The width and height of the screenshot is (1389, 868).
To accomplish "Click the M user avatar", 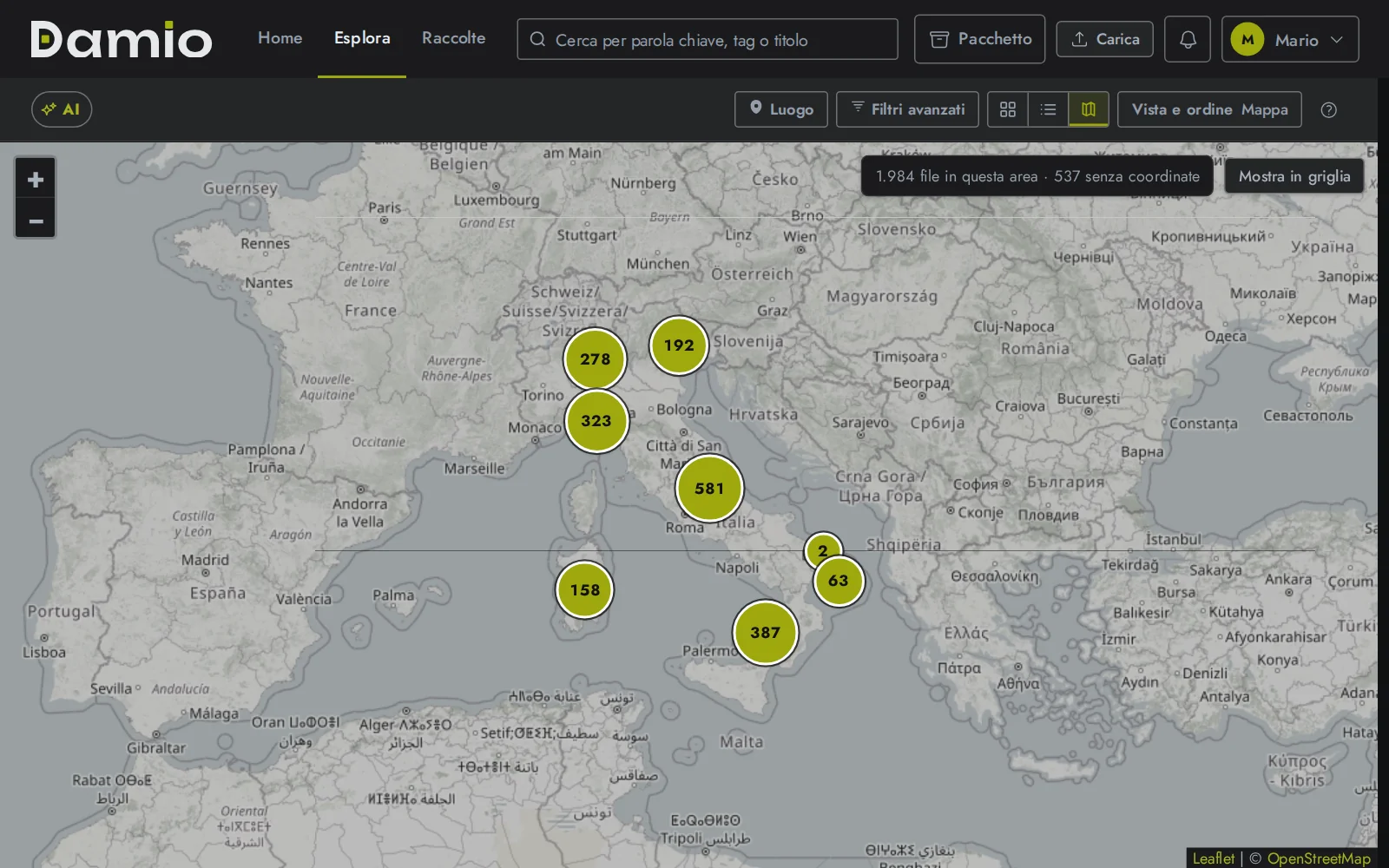I will (1247, 39).
